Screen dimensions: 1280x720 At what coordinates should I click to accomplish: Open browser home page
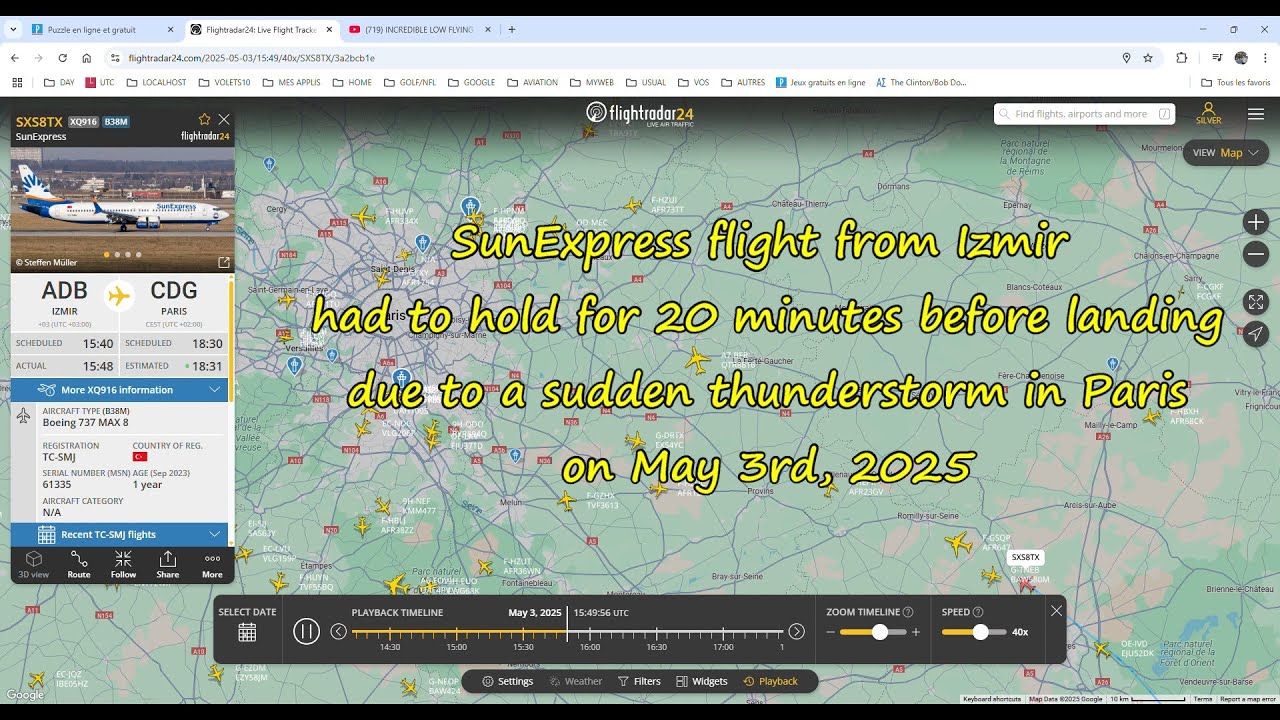[x=86, y=58]
